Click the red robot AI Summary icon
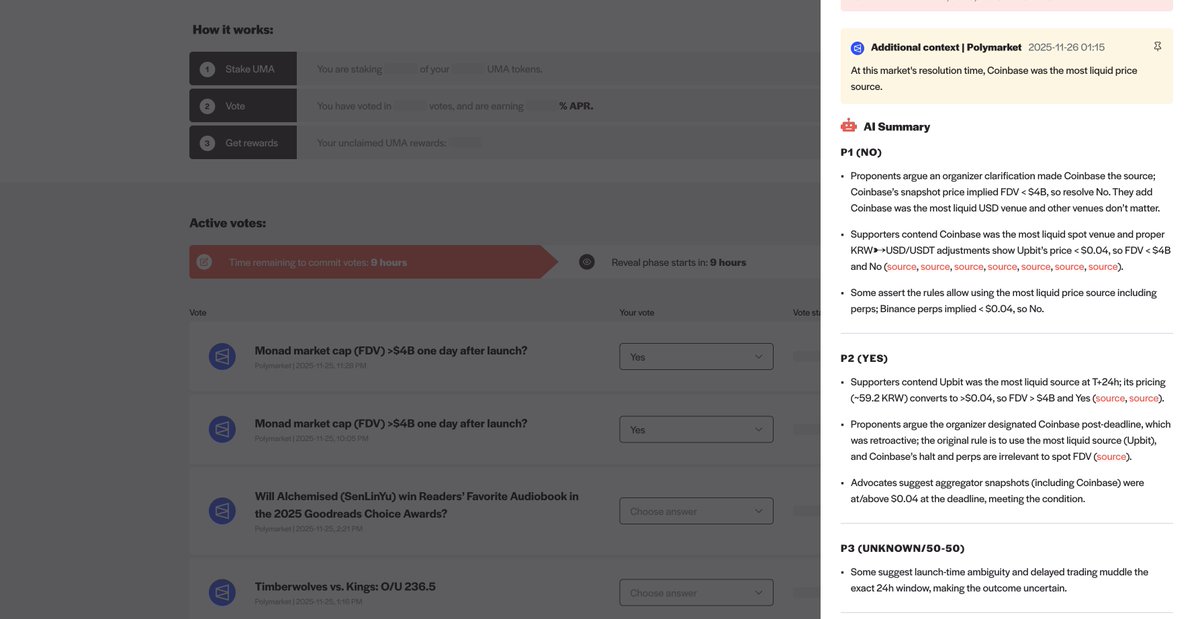 click(x=849, y=126)
